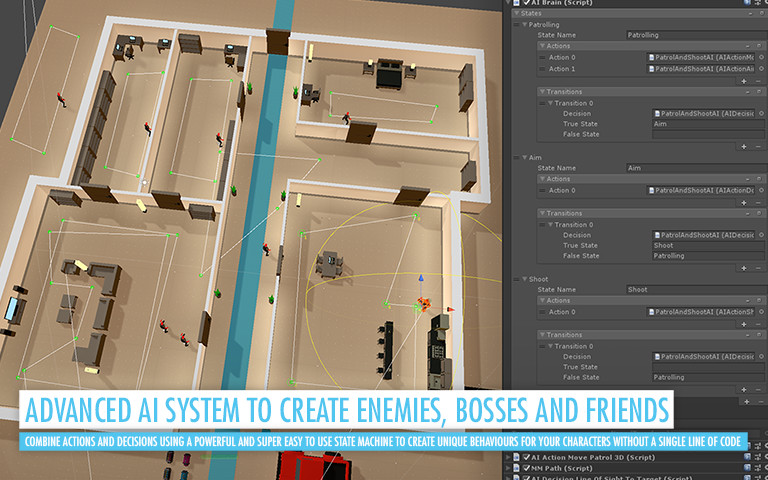Open object picker for Patrolling Action 0

point(762,57)
